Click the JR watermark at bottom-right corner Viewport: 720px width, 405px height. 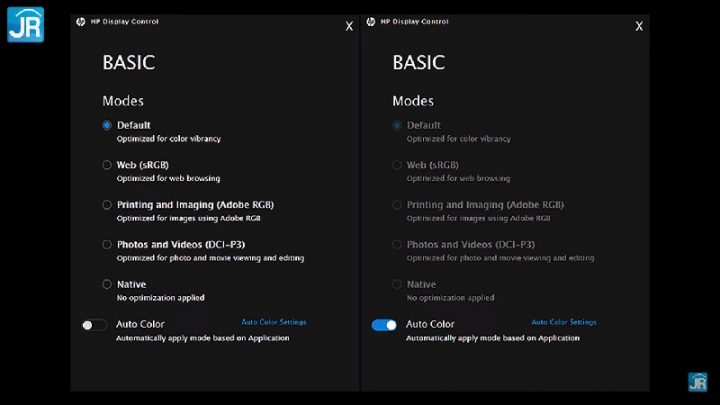pos(697,382)
